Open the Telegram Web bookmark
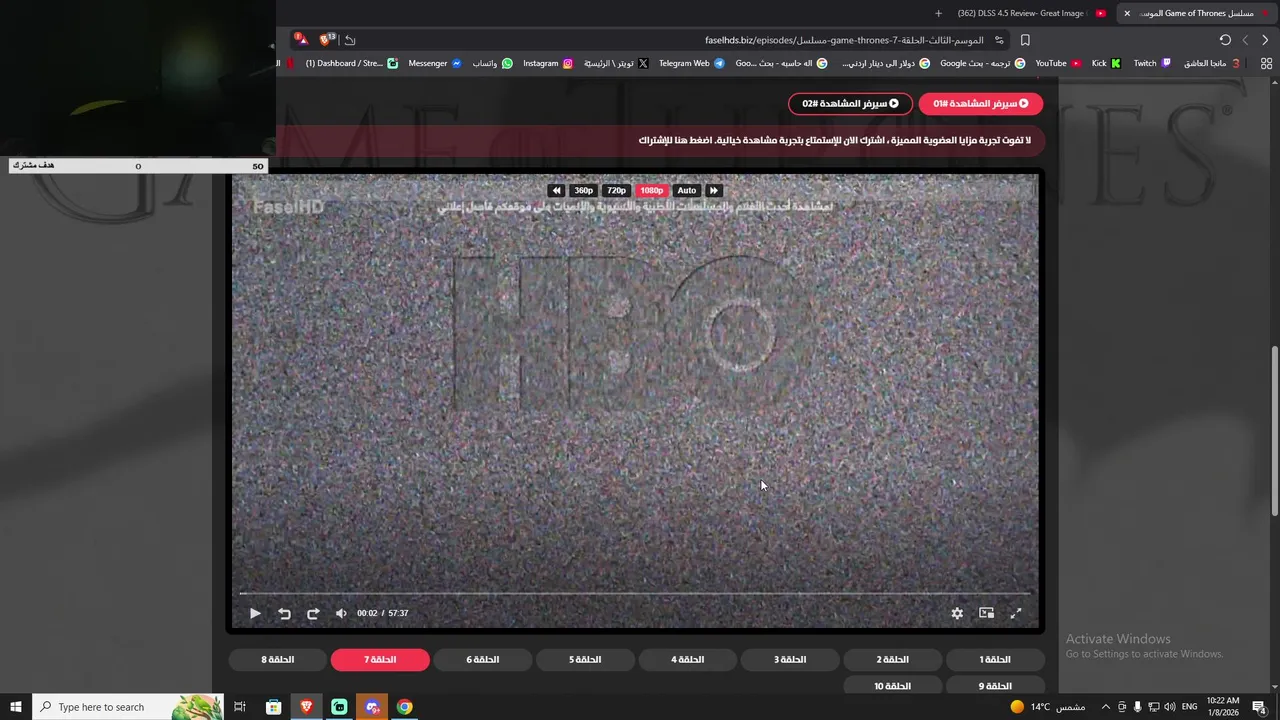This screenshot has width=1280, height=720. pos(691,63)
